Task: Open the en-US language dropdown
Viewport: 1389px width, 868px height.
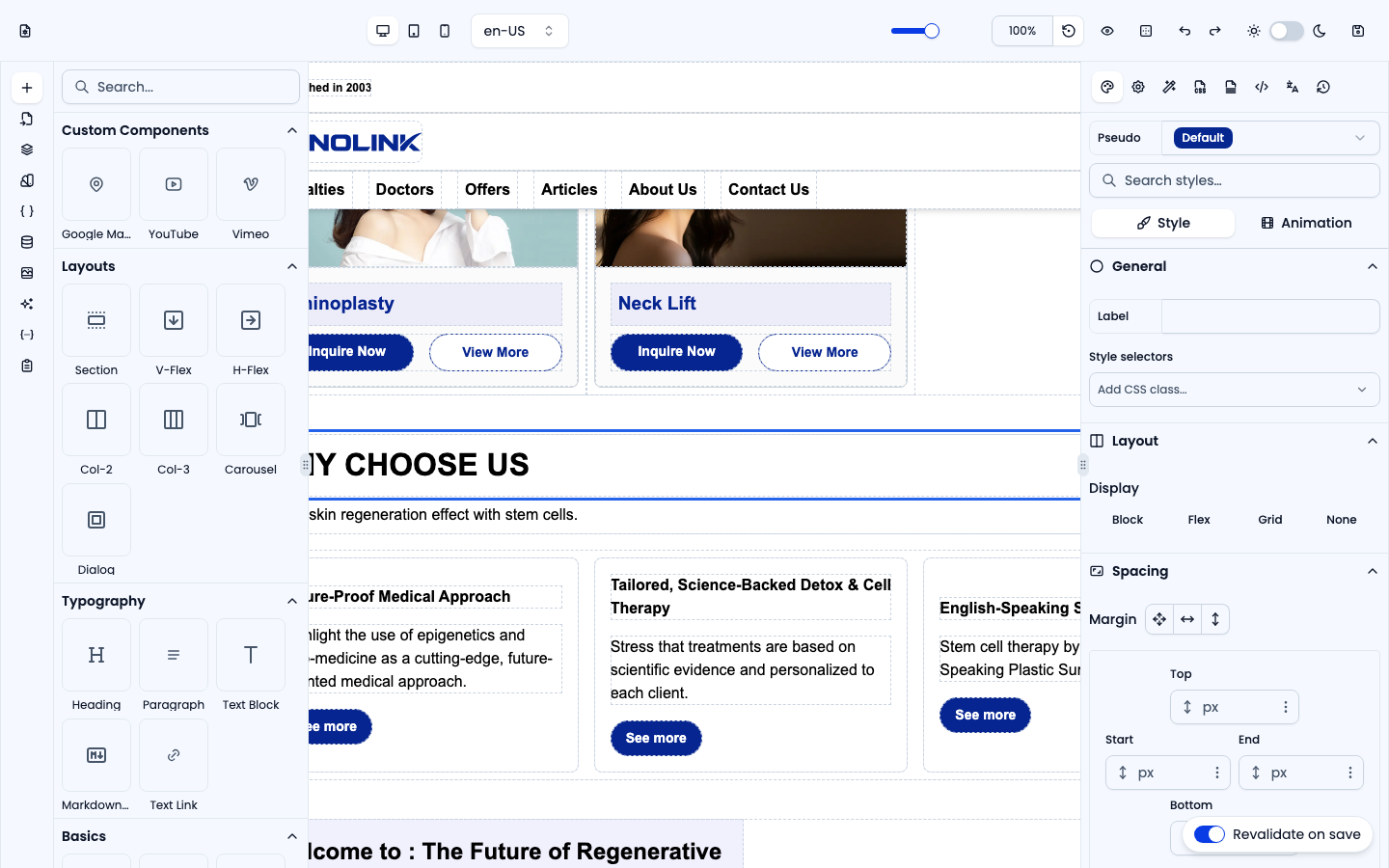Action: [520, 31]
